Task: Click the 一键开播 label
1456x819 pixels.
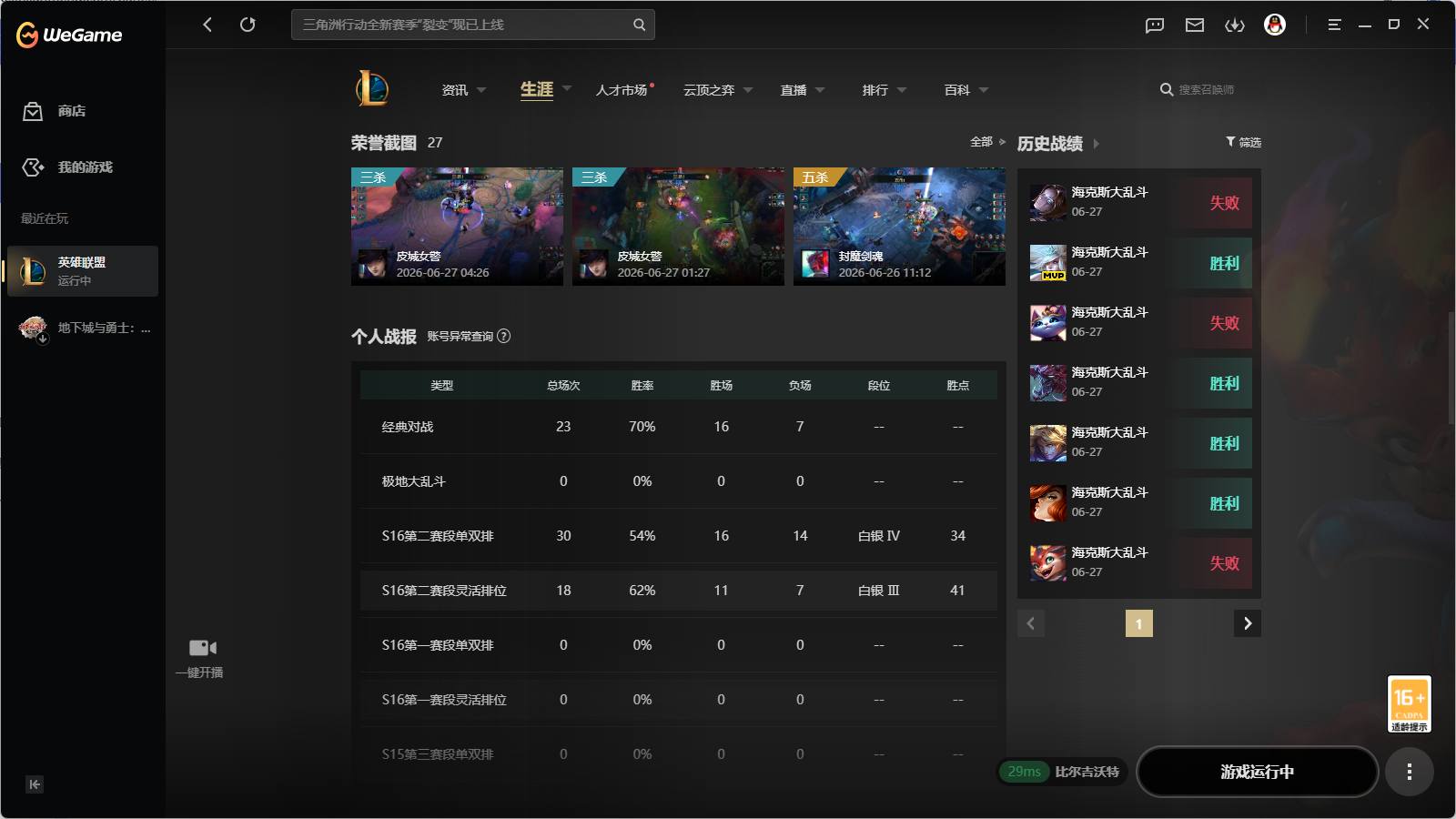Action: click(x=199, y=672)
